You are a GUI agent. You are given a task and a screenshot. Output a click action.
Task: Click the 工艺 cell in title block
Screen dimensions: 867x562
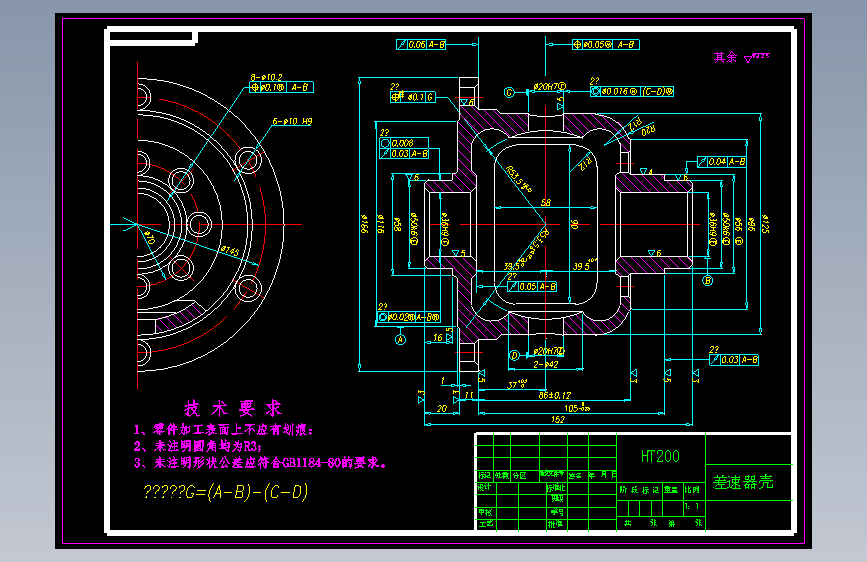[x=485, y=524]
